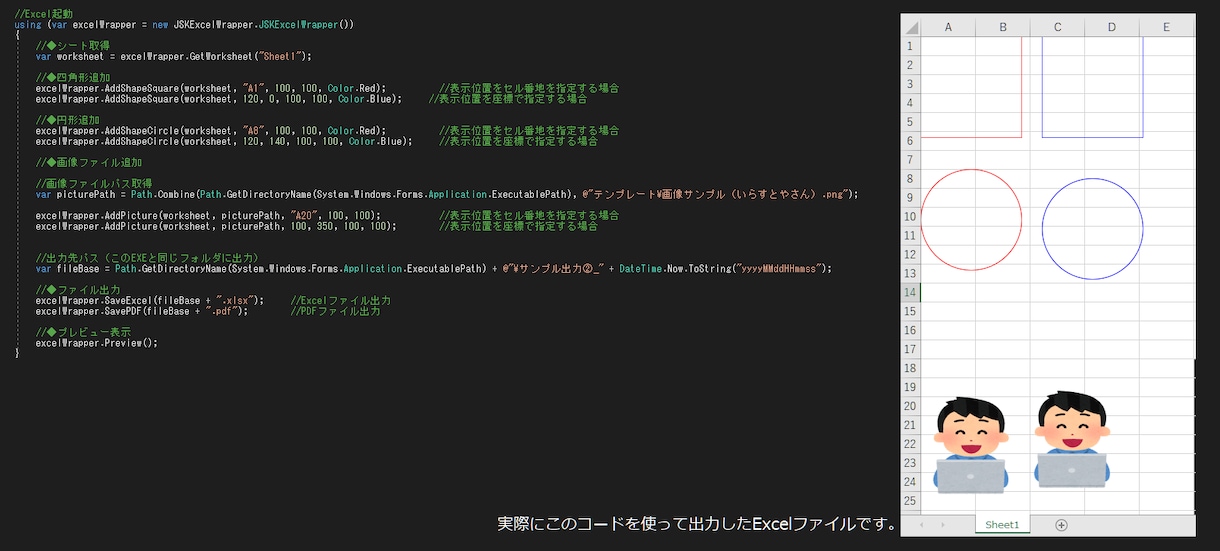Open the Sheet1 worksheet tab
The image size is (1220, 551).
[1001, 525]
